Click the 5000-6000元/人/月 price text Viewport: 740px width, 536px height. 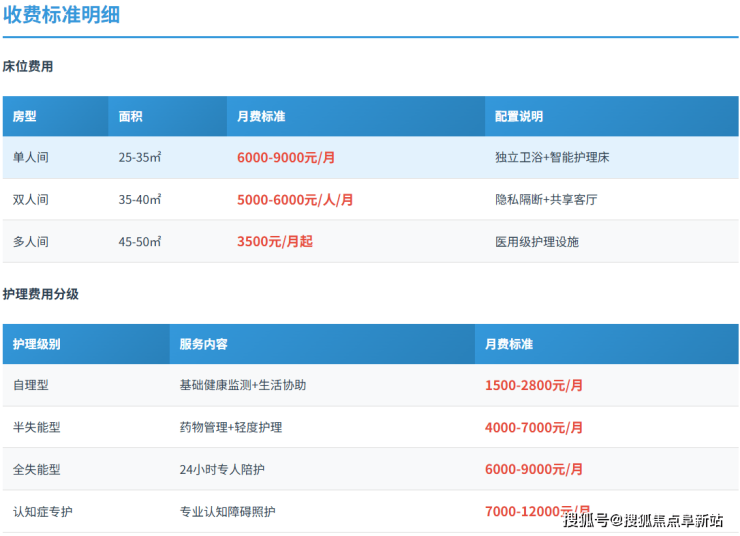[x=295, y=200]
